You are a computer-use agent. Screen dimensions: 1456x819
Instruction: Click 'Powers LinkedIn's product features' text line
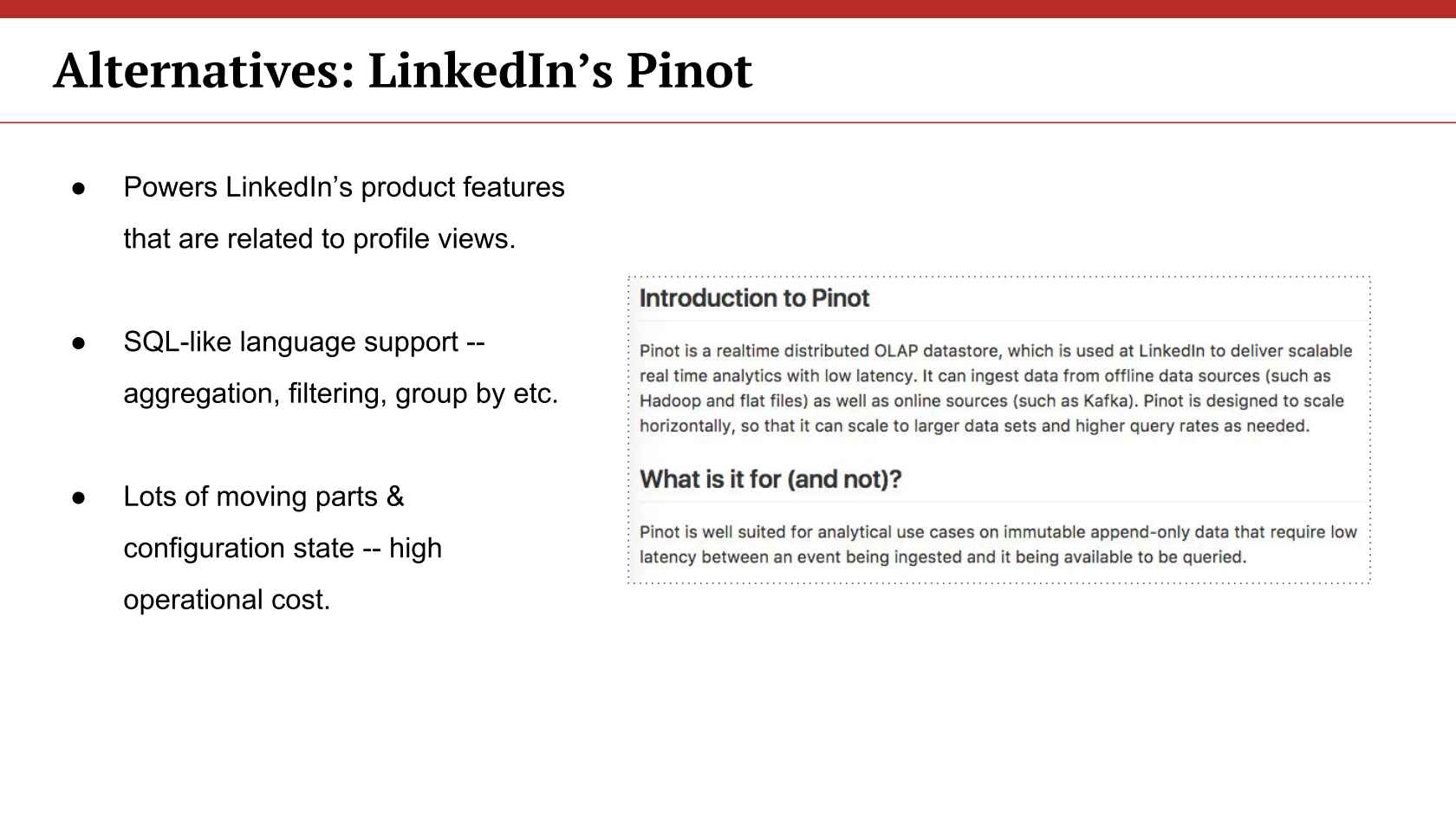point(344,187)
